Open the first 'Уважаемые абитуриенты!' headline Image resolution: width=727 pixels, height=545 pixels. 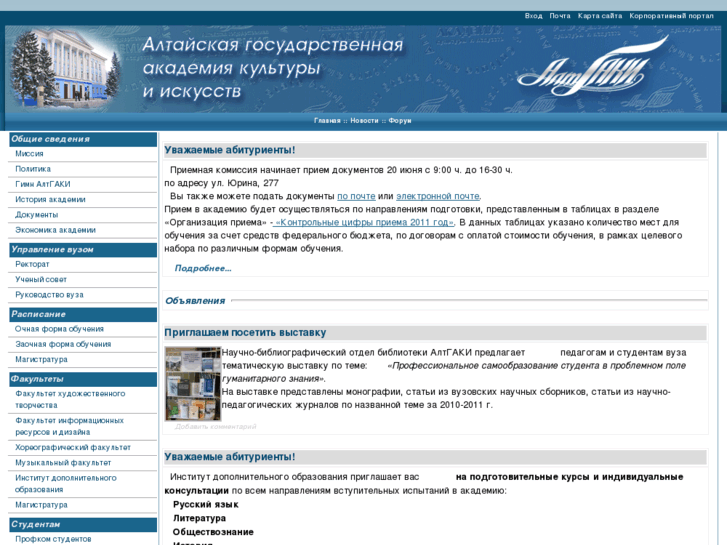[x=230, y=150]
